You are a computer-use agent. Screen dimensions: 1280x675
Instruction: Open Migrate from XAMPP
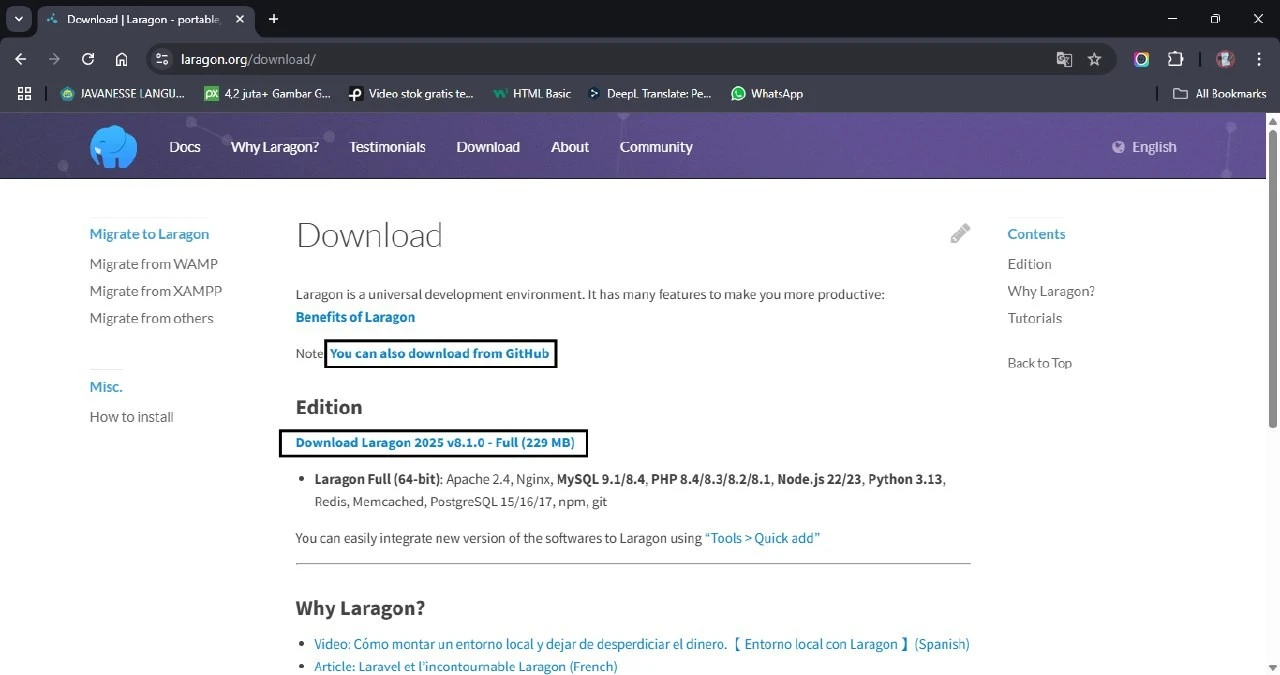pos(156,291)
